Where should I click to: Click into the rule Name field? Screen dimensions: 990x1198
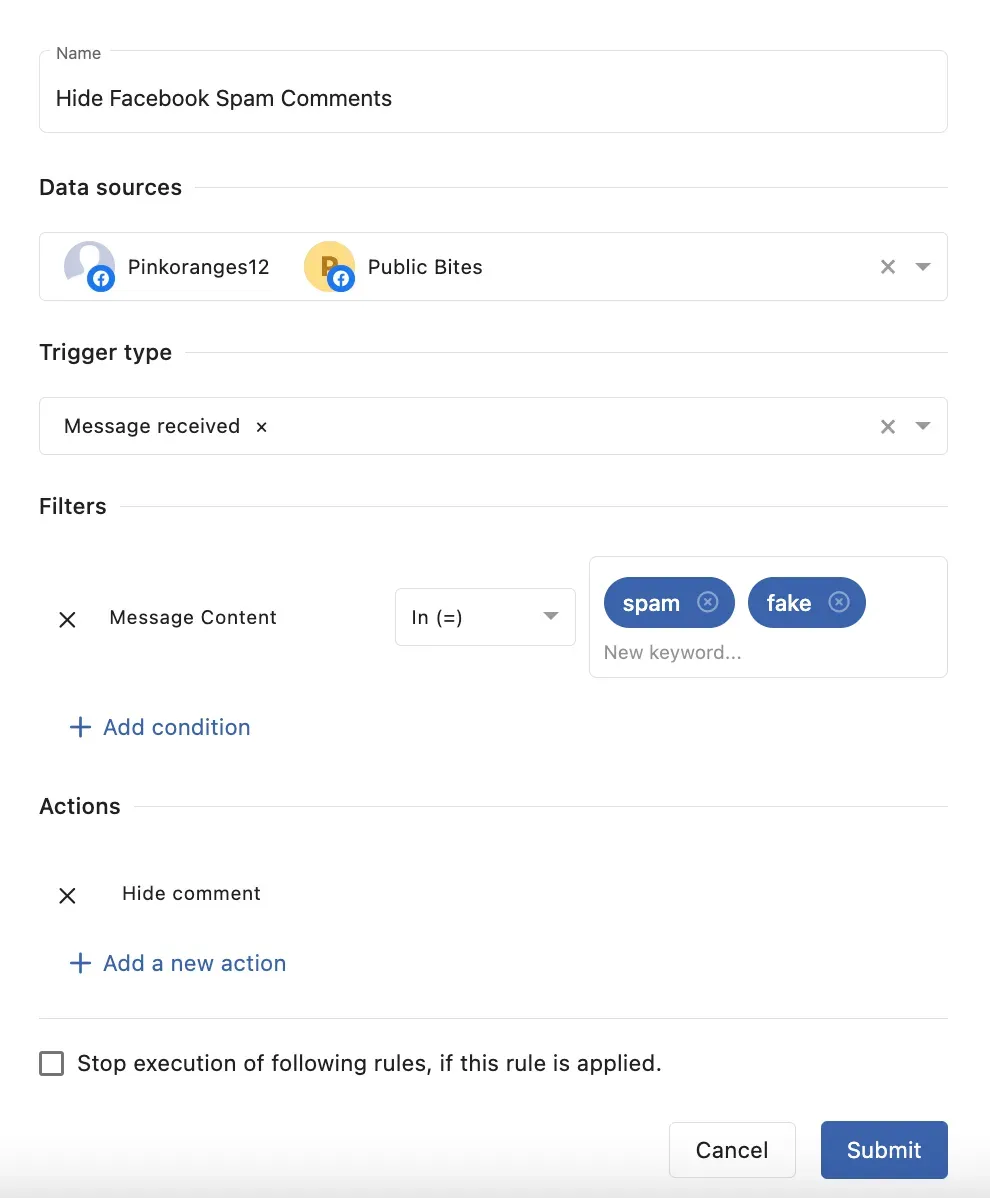click(492, 98)
